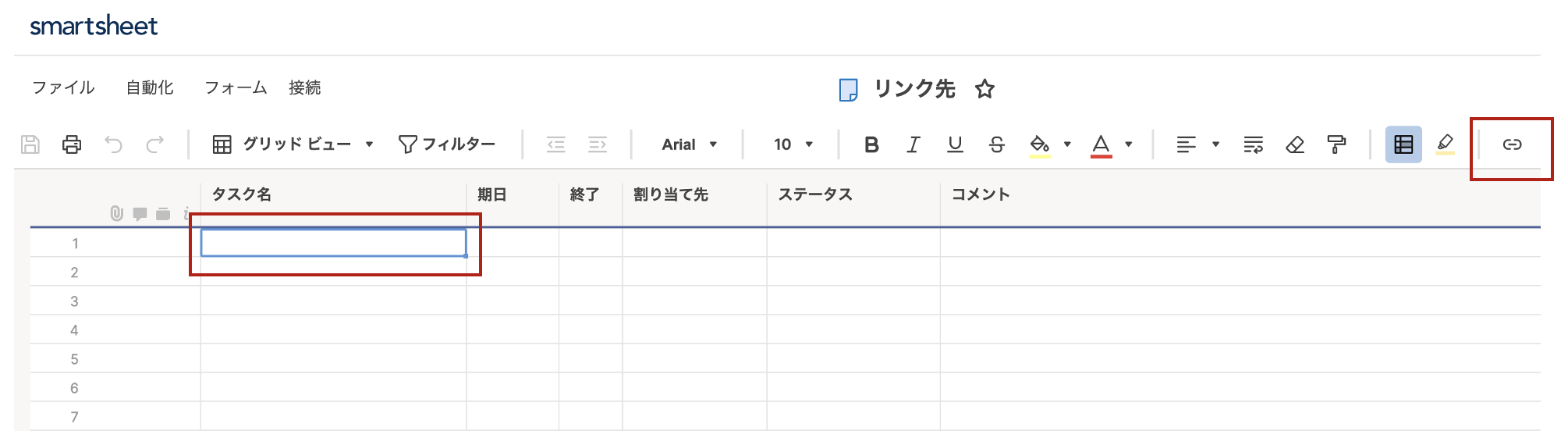Open the Arial font dropdown
1568x431 pixels.
click(x=689, y=144)
